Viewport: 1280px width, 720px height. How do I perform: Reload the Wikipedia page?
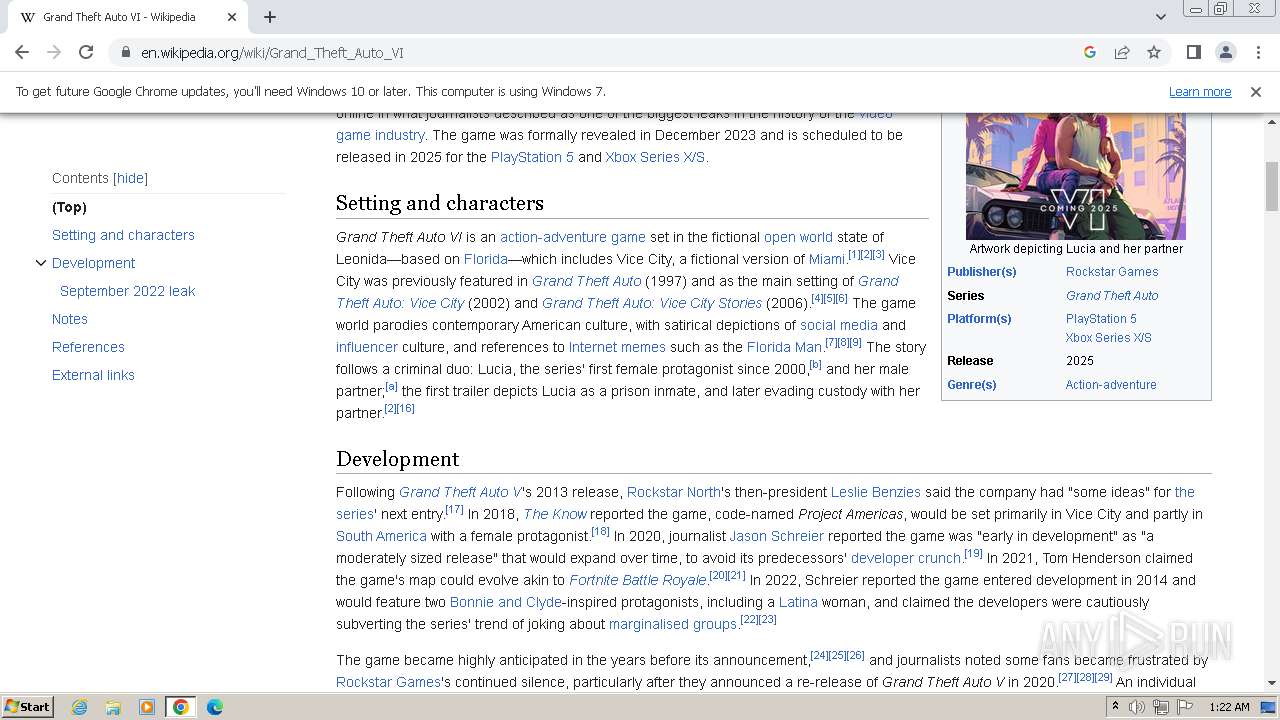[86, 53]
